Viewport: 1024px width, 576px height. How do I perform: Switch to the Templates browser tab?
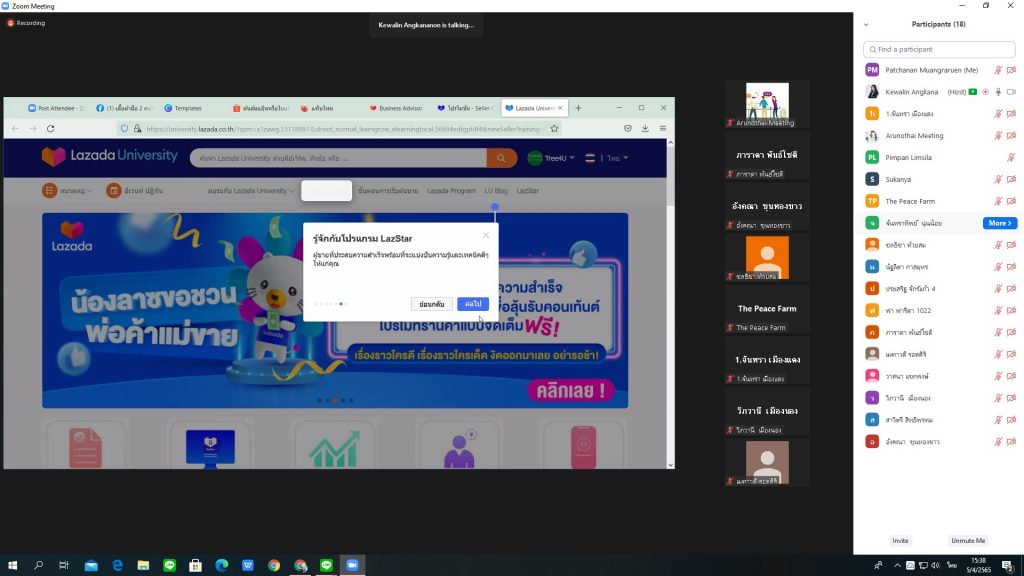click(184, 108)
